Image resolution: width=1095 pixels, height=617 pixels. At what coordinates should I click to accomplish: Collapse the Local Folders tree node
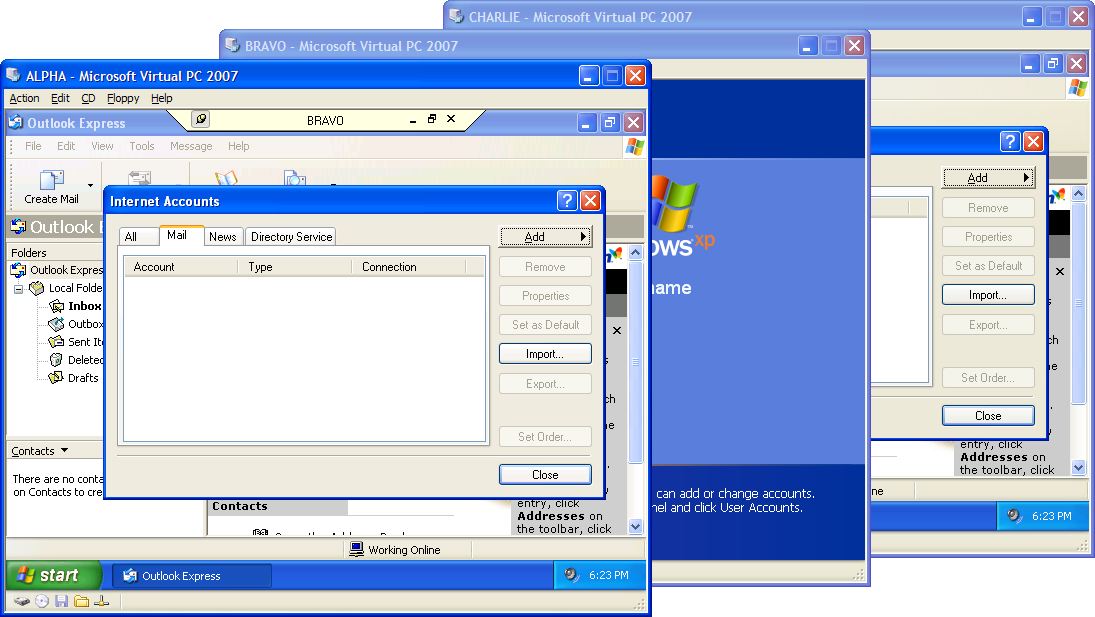(x=19, y=288)
